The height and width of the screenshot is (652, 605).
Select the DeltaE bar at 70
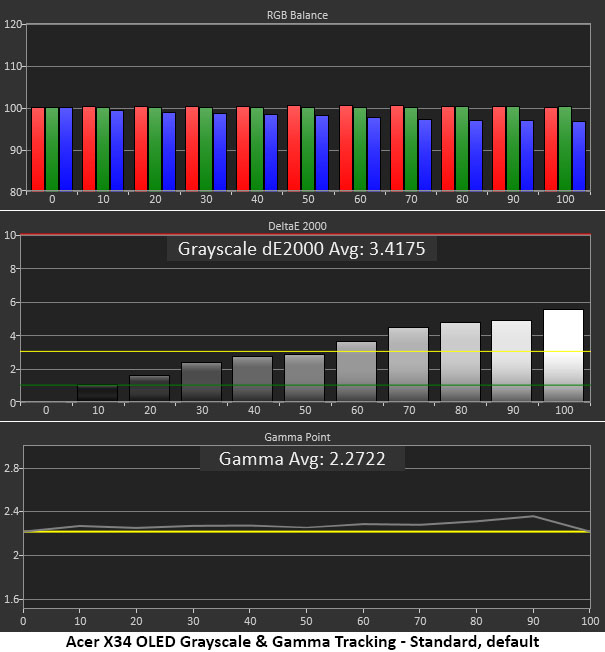(408, 365)
